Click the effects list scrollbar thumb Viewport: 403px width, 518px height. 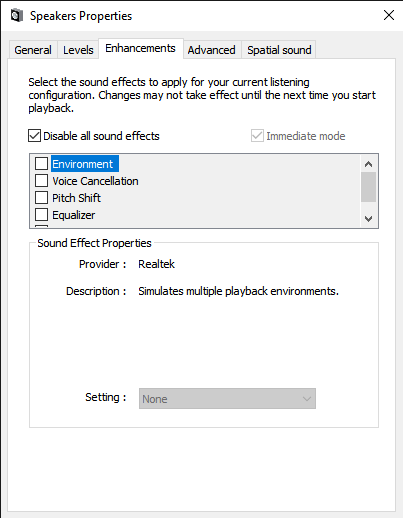pos(368,187)
